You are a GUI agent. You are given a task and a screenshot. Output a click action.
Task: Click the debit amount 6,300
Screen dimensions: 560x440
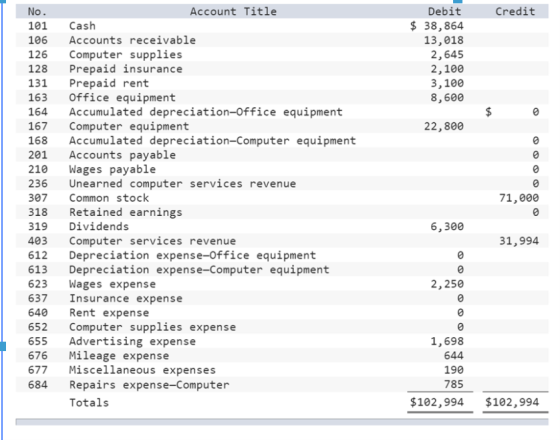pos(447,226)
